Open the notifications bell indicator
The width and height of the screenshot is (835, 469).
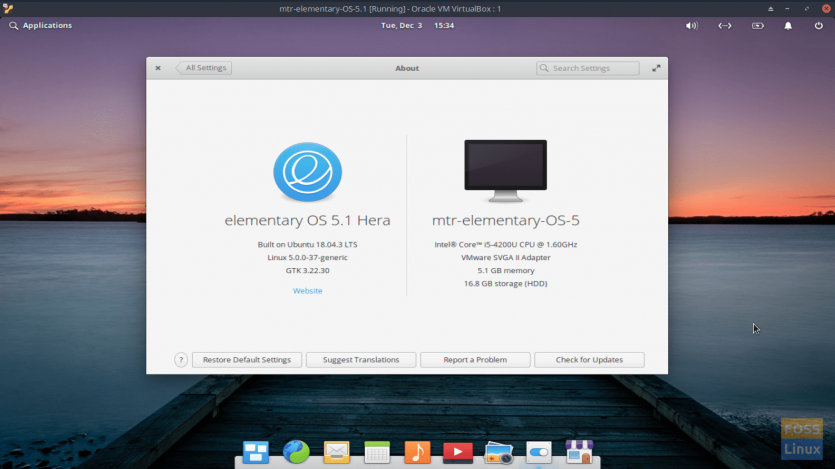tap(788, 26)
